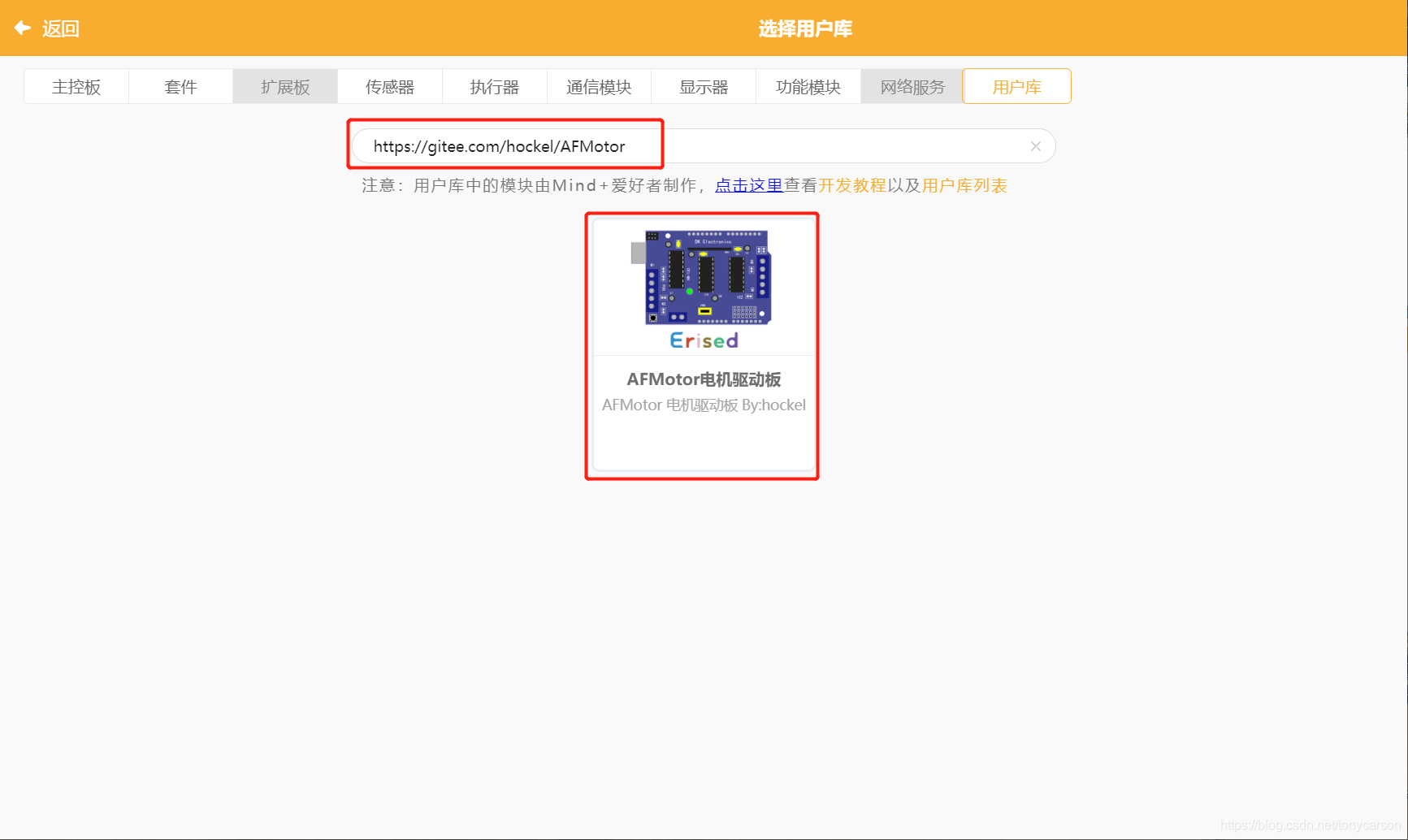This screenshot has height=840, width=1408.
Task: Open the 扩展板 category
Action: click(x=284, y=86)
